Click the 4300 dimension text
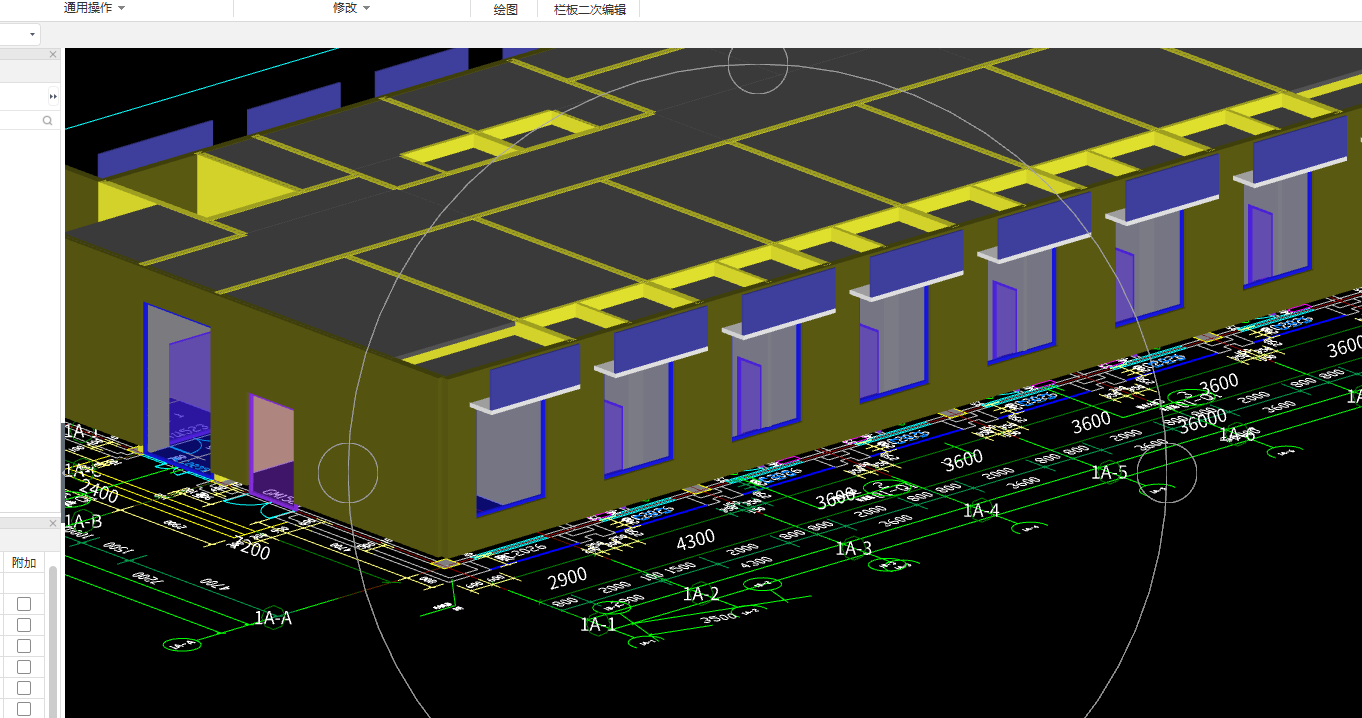The width and height of the screenshot is (1362, 718). (x=696, y=540)
